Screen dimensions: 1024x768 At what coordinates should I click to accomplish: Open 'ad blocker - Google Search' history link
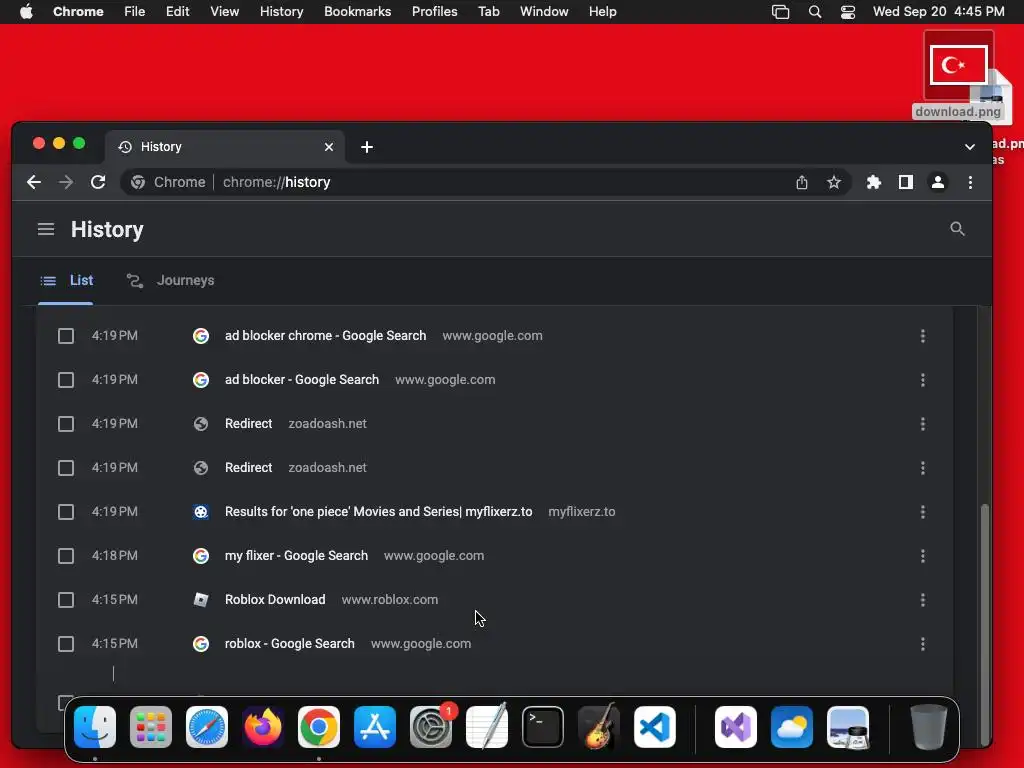click(x=302, y=379)
